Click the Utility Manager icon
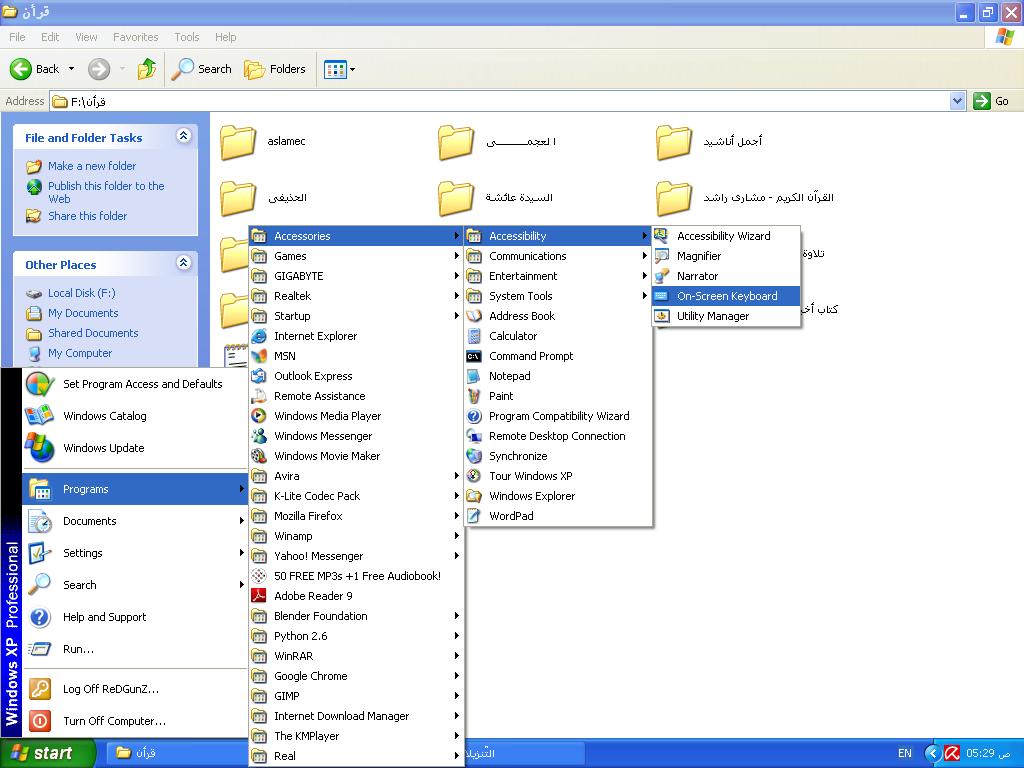Viewport: 1024px width, 768px height. [662, 316]
